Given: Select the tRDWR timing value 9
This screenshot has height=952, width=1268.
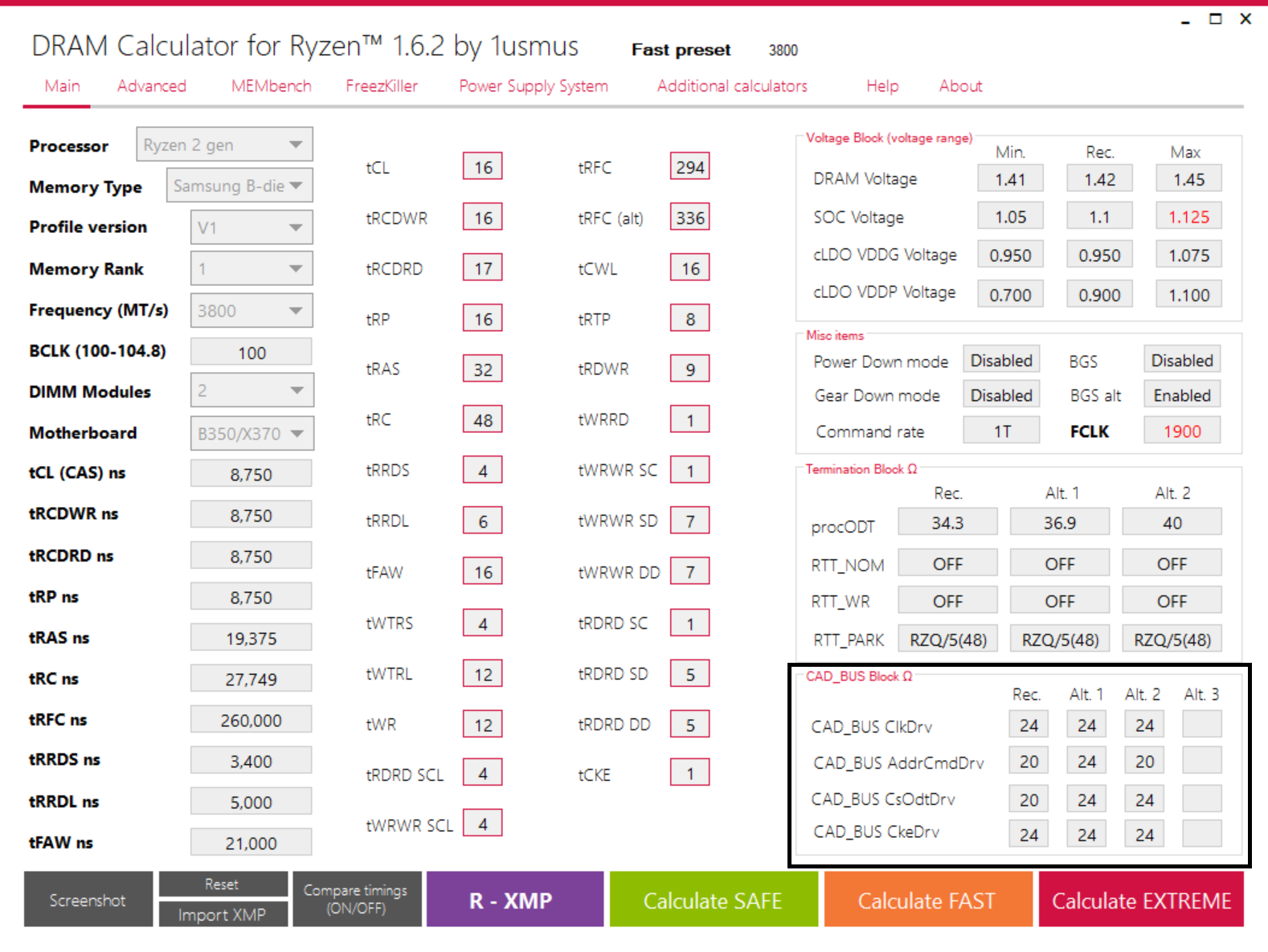Looking at the screenshot, I should [x=690, y=370].
